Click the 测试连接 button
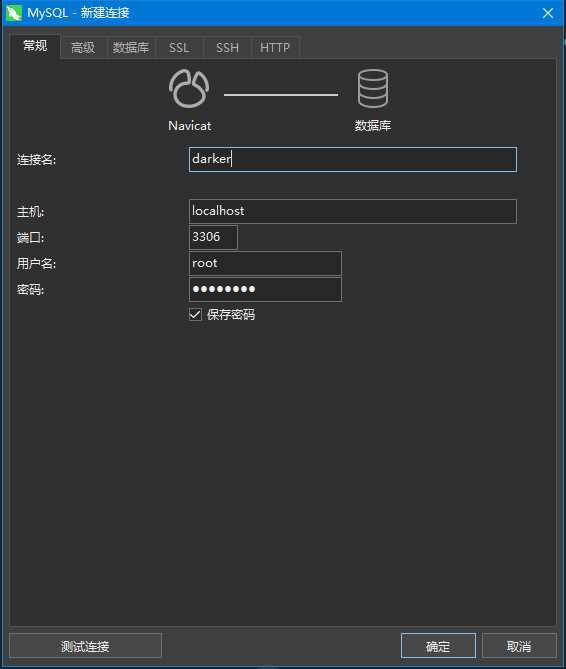The width and height of the screenshot is (566, 669). (85, 646)
